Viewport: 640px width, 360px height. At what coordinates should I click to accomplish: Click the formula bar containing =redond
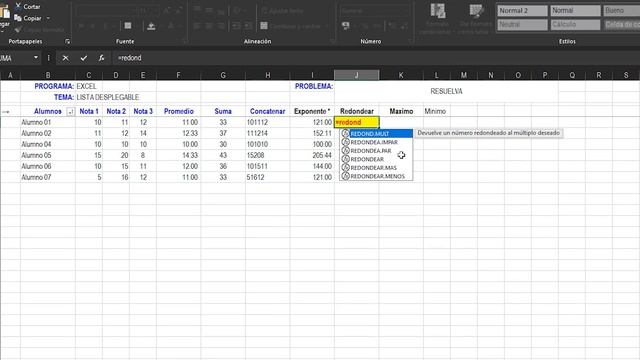(376, 58)
